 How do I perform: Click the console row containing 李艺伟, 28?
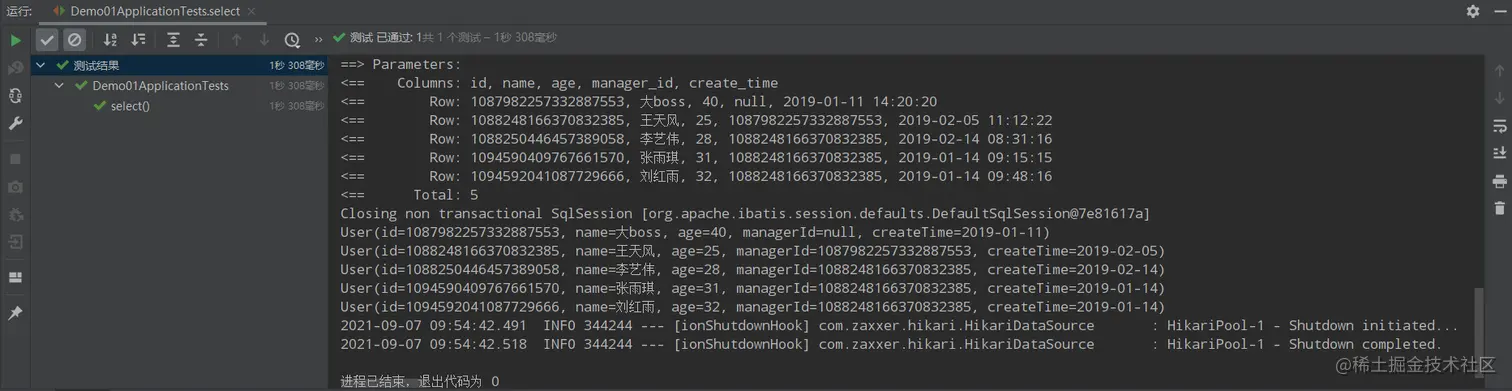[696, 139]
